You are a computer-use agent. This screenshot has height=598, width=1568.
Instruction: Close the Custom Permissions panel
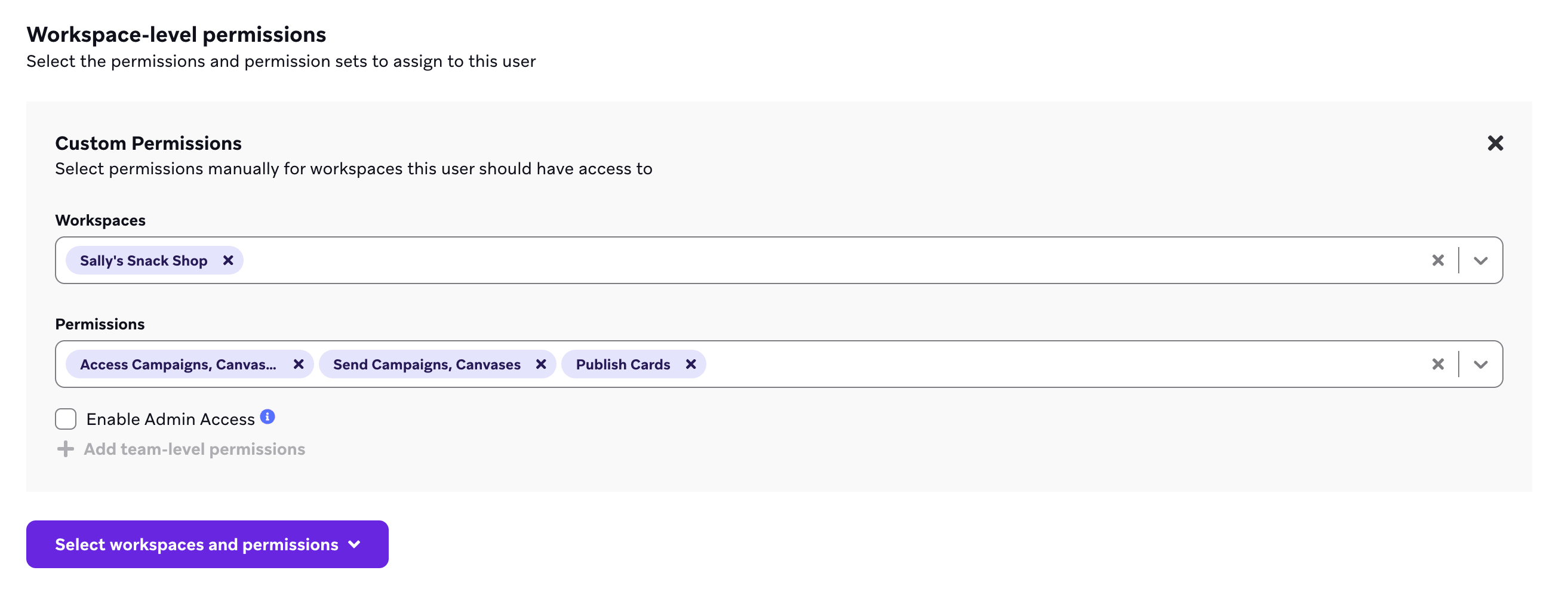[x=1495, y=143]
